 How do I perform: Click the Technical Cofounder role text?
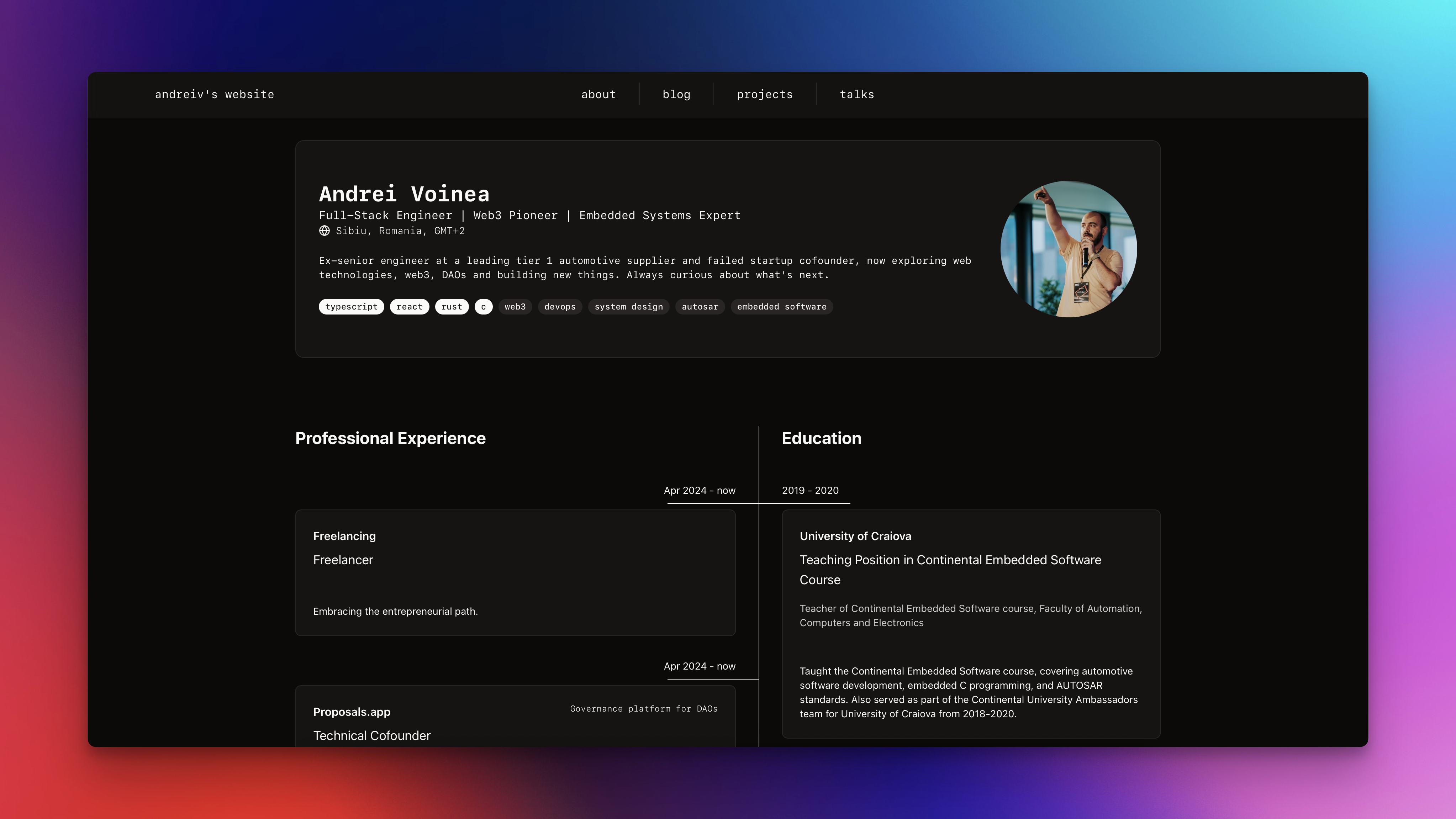coord(372,735)
